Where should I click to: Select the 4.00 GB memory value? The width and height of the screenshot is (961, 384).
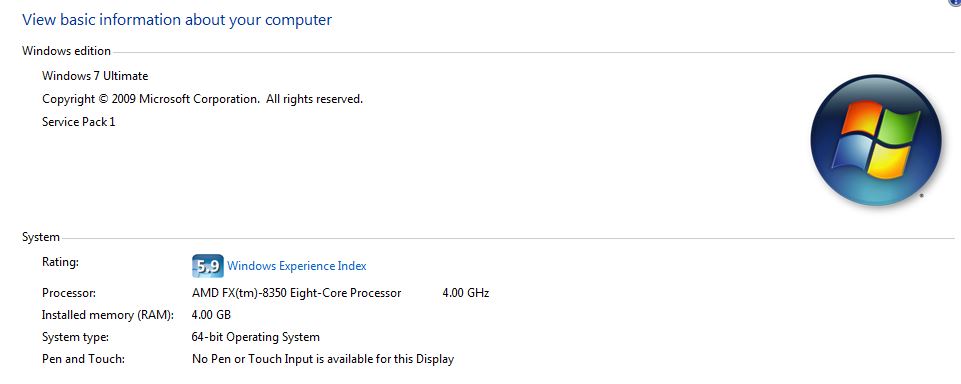point(211,315)
